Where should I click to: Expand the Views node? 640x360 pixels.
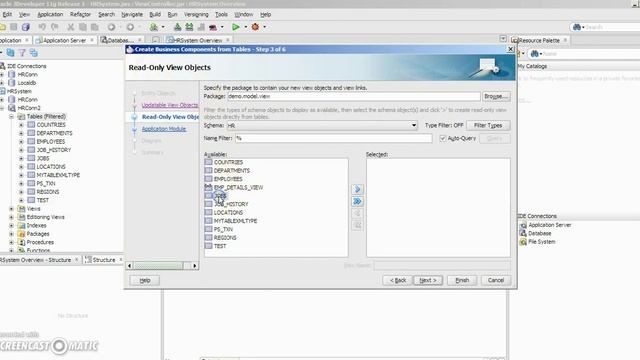tap(11, 209)
